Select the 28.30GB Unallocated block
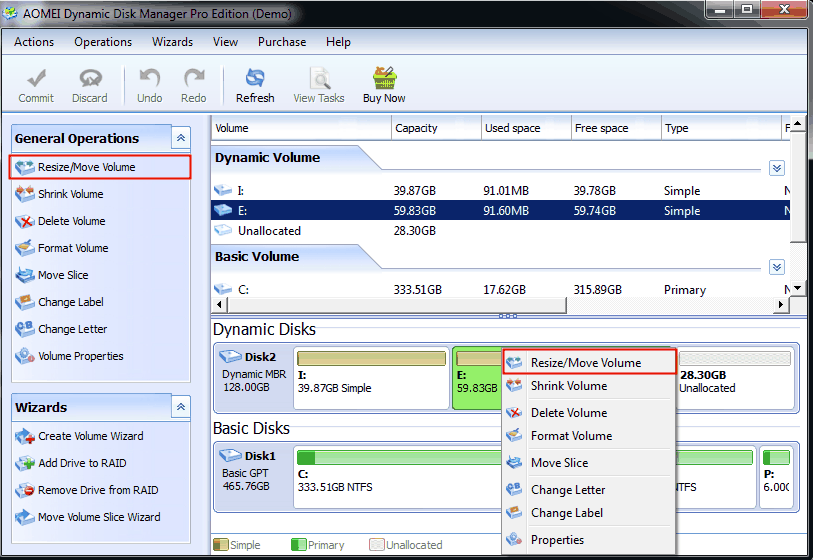The image size is (813, 560). pos(735,378)
